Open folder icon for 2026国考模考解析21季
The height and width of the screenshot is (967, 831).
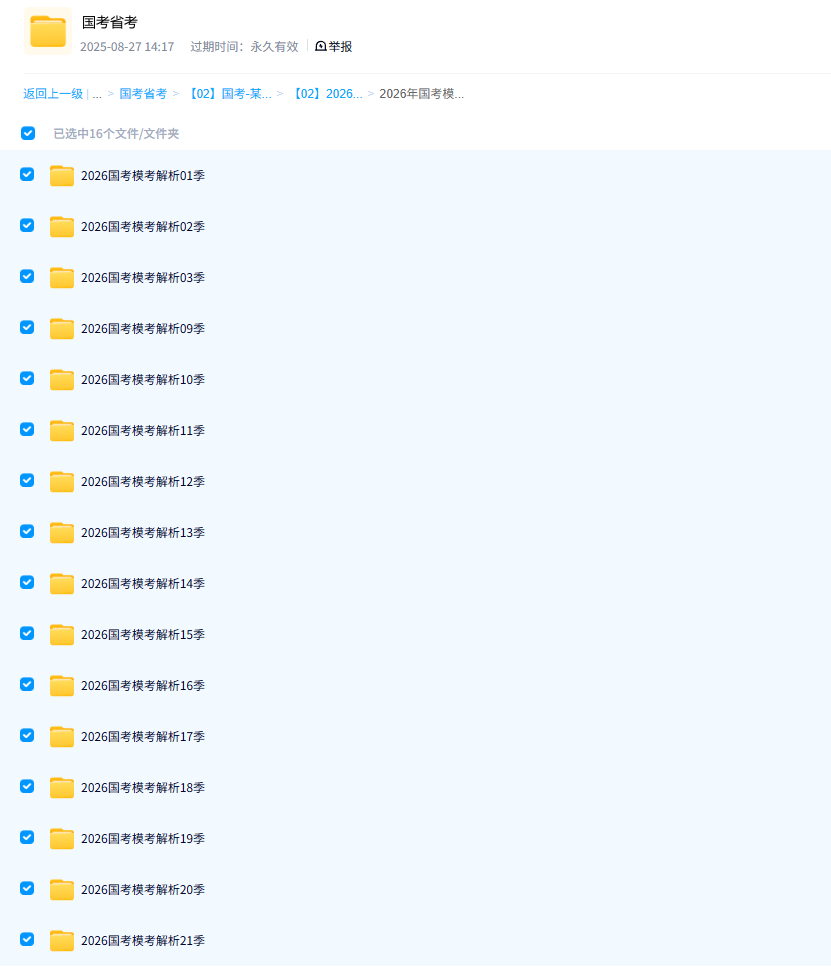[62, 940]
